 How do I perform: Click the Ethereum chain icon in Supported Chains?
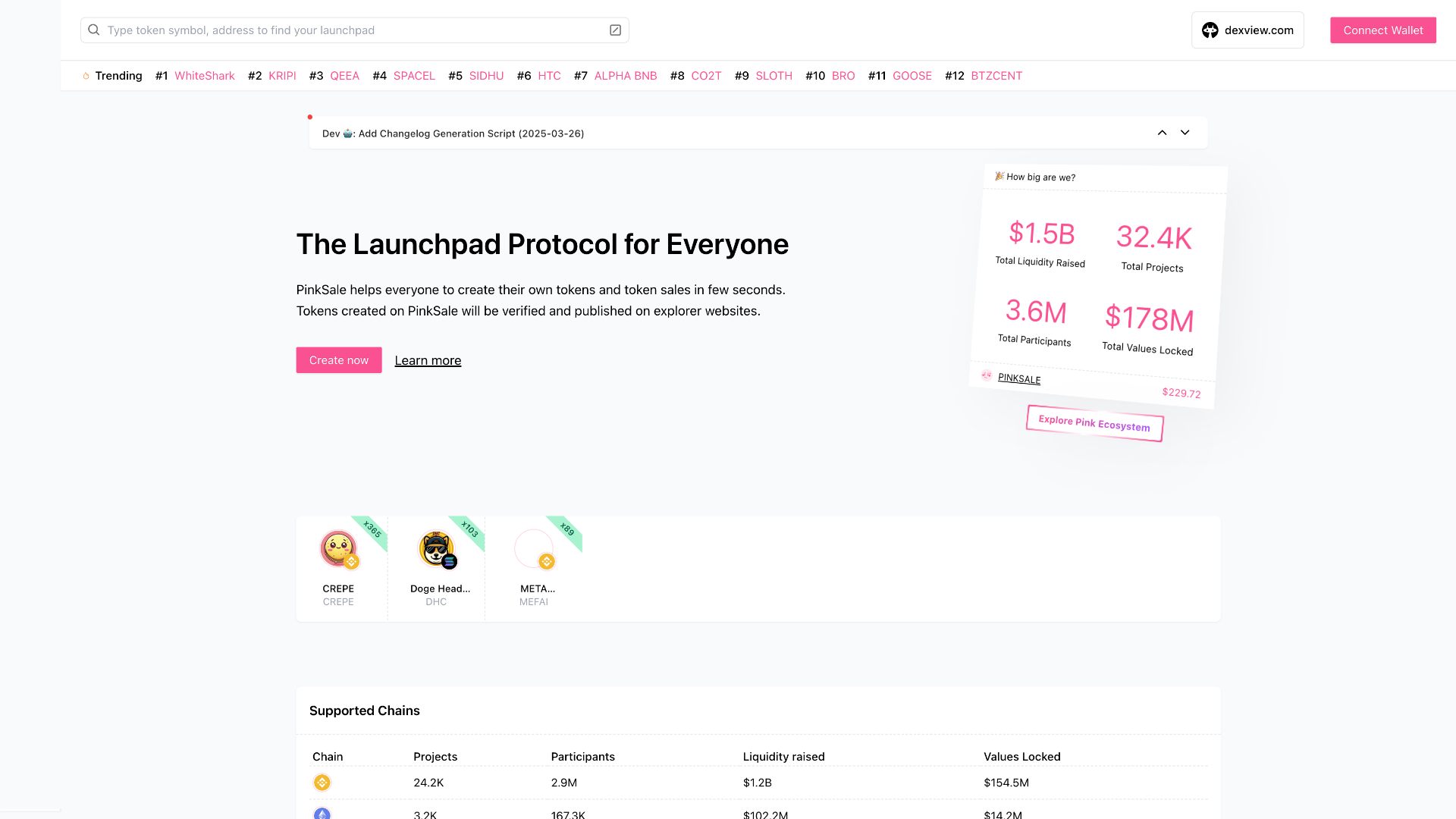(322, 814)
